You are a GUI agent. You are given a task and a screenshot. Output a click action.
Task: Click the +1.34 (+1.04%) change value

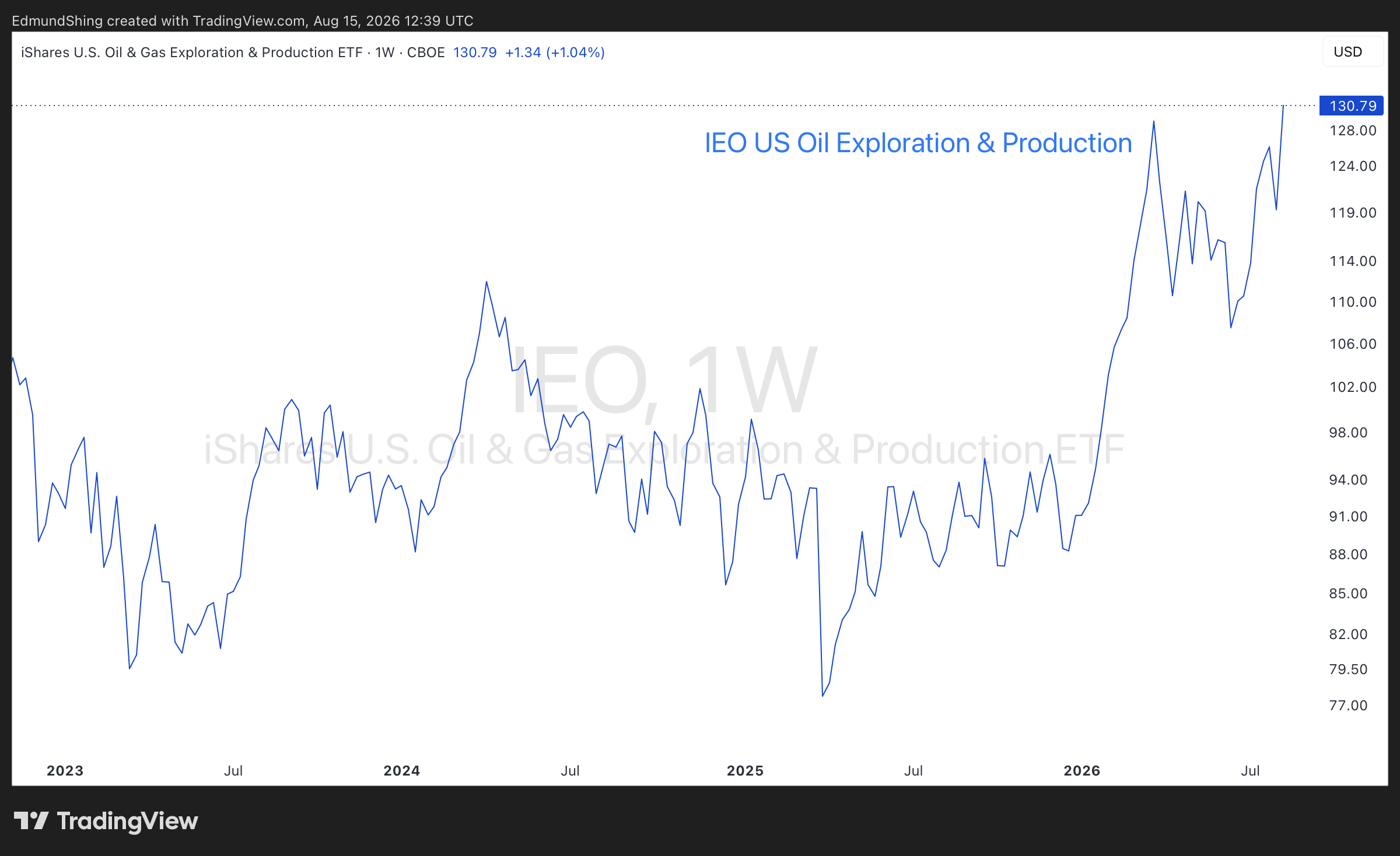(555, 52)
